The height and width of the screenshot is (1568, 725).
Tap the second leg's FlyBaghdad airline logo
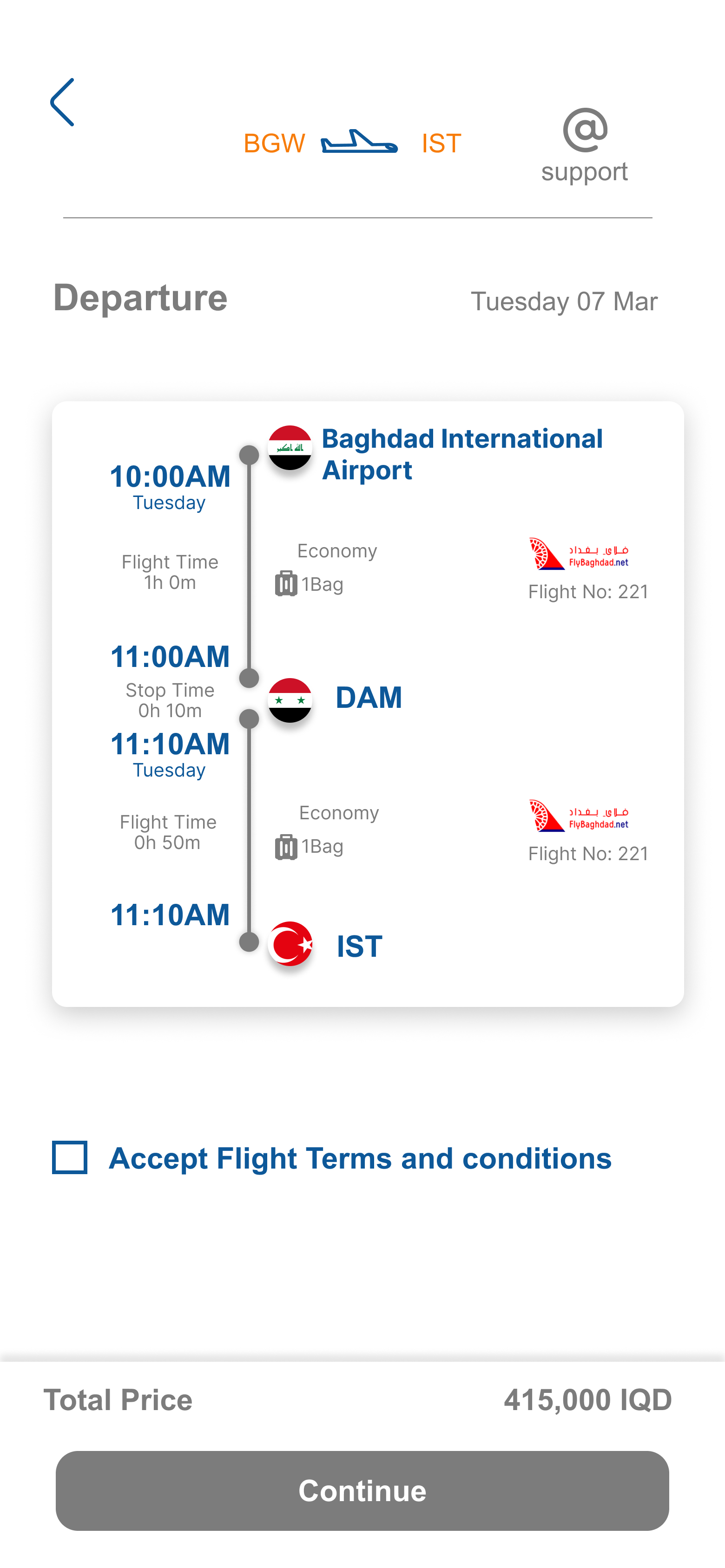pos(578,816)
